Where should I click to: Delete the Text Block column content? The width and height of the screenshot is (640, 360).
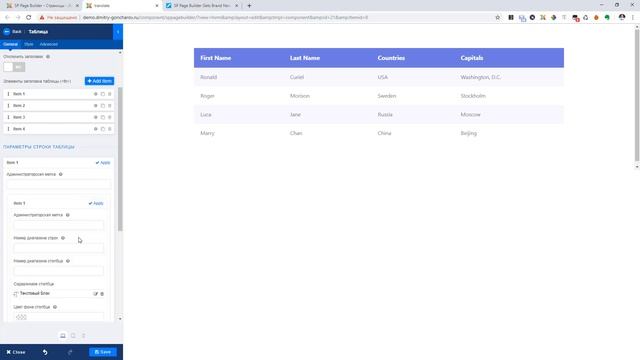[x=102, y=293]
